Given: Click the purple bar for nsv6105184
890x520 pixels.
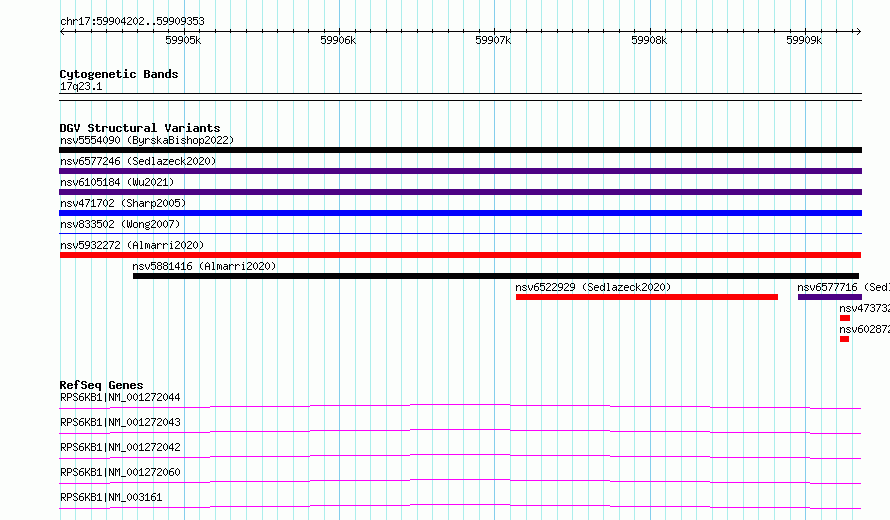Looking at the screenshot, I should click(460, 192).
